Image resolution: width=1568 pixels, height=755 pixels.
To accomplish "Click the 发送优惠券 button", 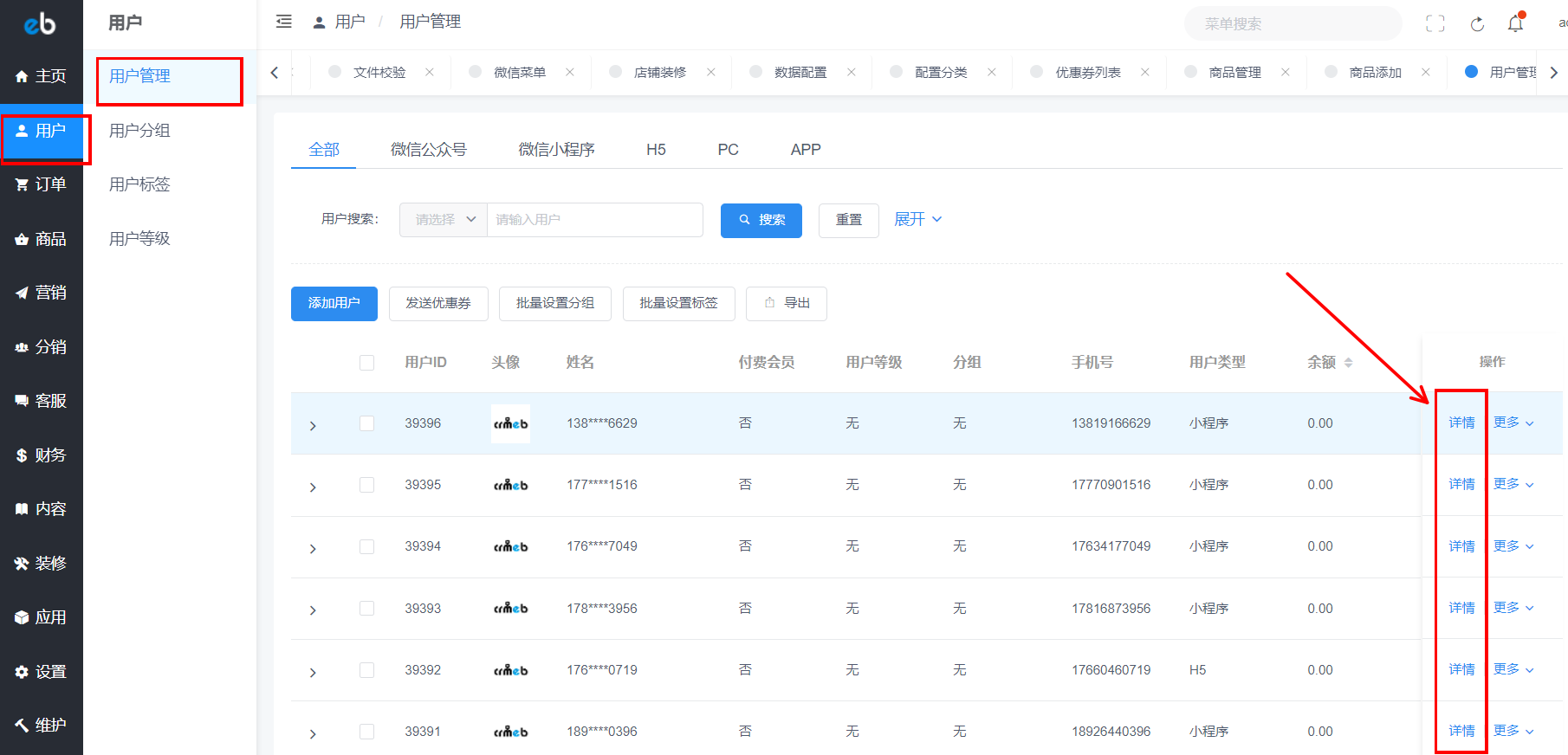I will (438, 304).
